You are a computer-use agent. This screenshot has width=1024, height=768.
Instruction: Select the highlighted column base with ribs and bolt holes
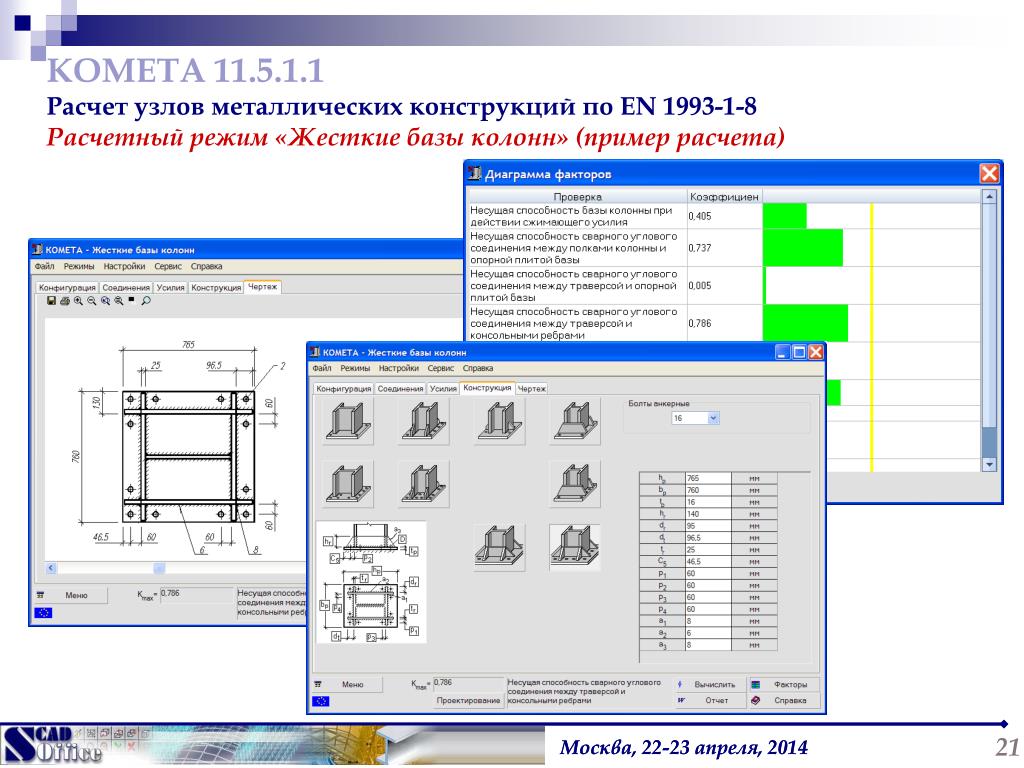click(574, 547)
